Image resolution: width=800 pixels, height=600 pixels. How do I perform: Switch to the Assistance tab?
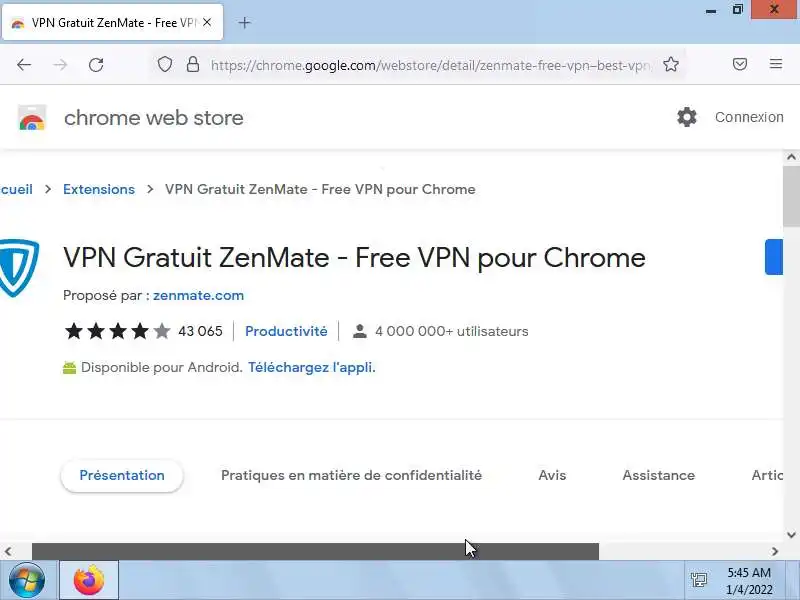point(659,476)
